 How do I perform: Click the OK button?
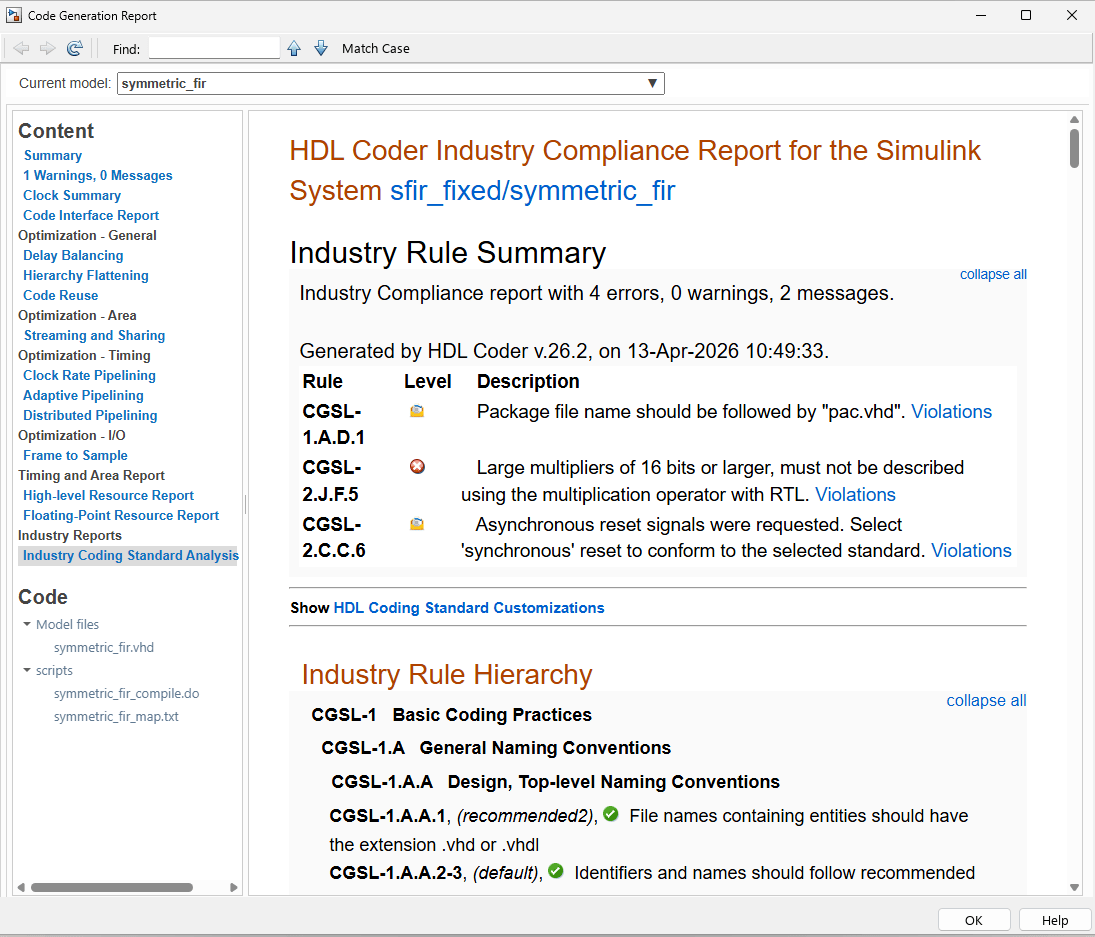click(x=973, y=920)
